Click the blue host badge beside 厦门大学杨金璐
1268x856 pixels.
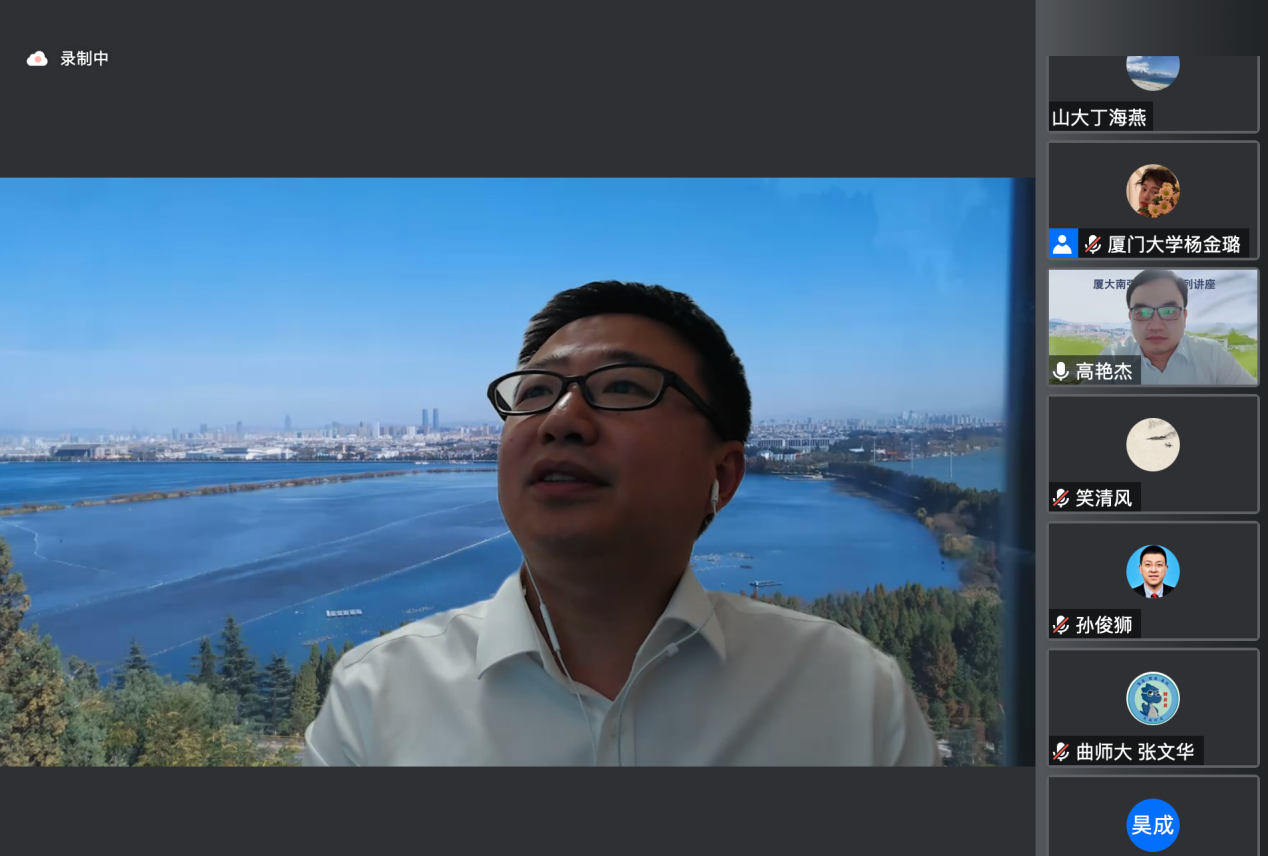1063,244
